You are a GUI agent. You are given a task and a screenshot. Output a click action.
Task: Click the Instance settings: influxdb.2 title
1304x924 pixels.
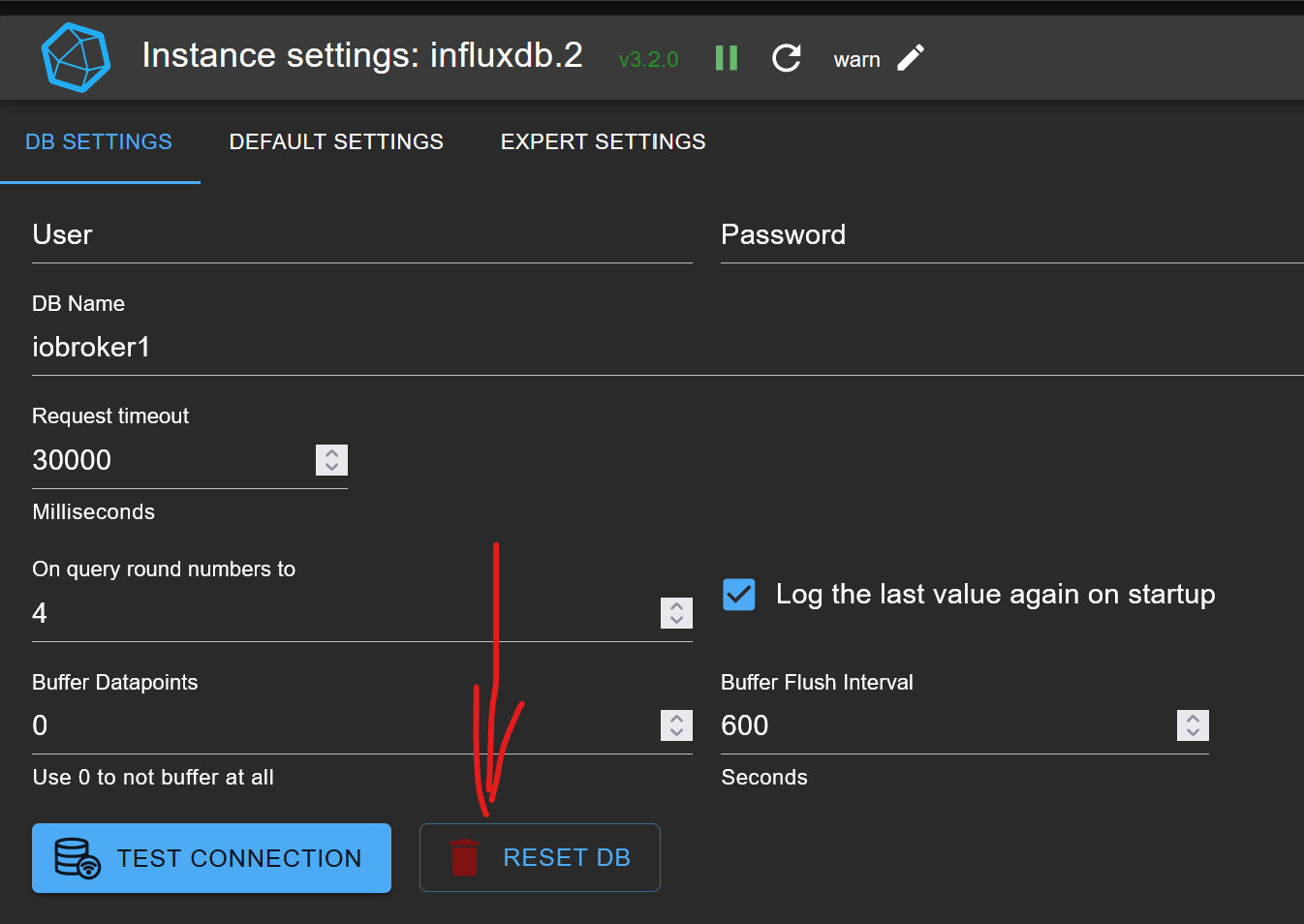[362, 55]
